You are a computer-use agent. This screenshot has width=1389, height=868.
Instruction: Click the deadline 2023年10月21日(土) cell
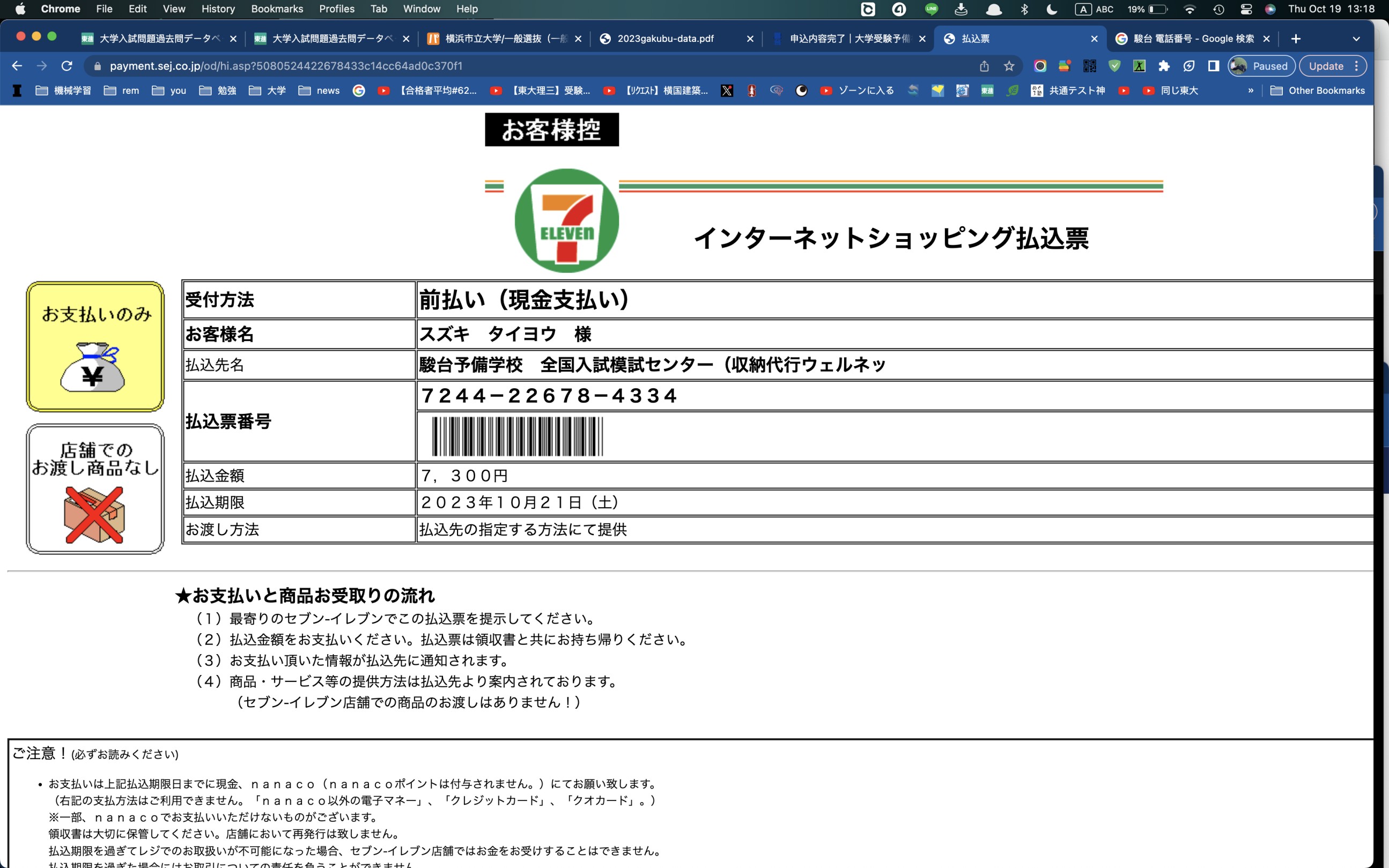pos(895,502)
